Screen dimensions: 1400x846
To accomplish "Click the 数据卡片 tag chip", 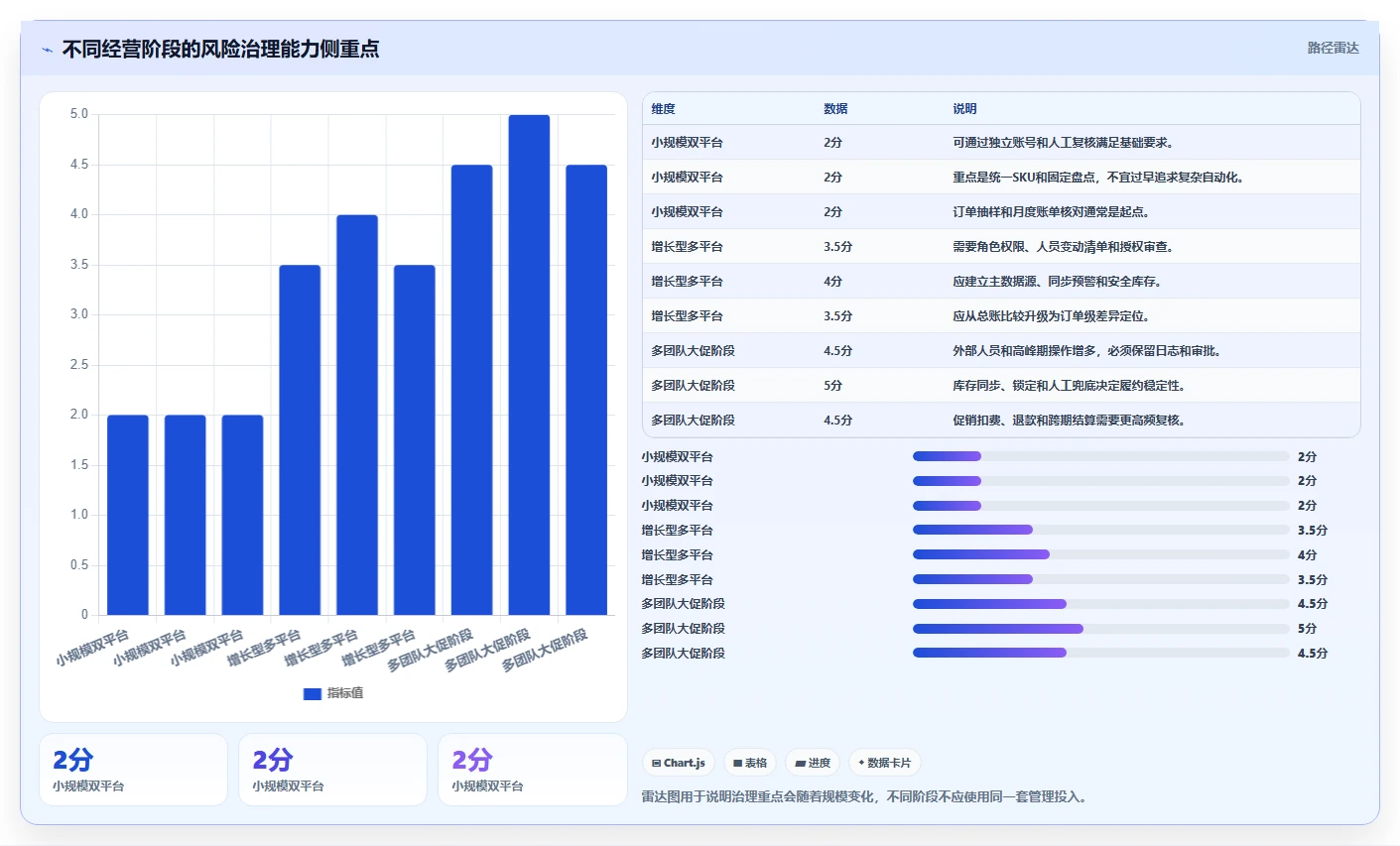I will [884, 763].
